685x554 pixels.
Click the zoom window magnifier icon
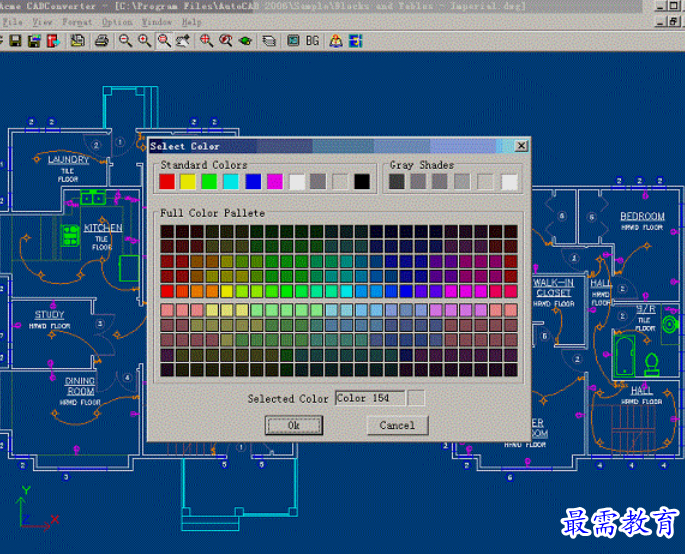coord(164,41)
